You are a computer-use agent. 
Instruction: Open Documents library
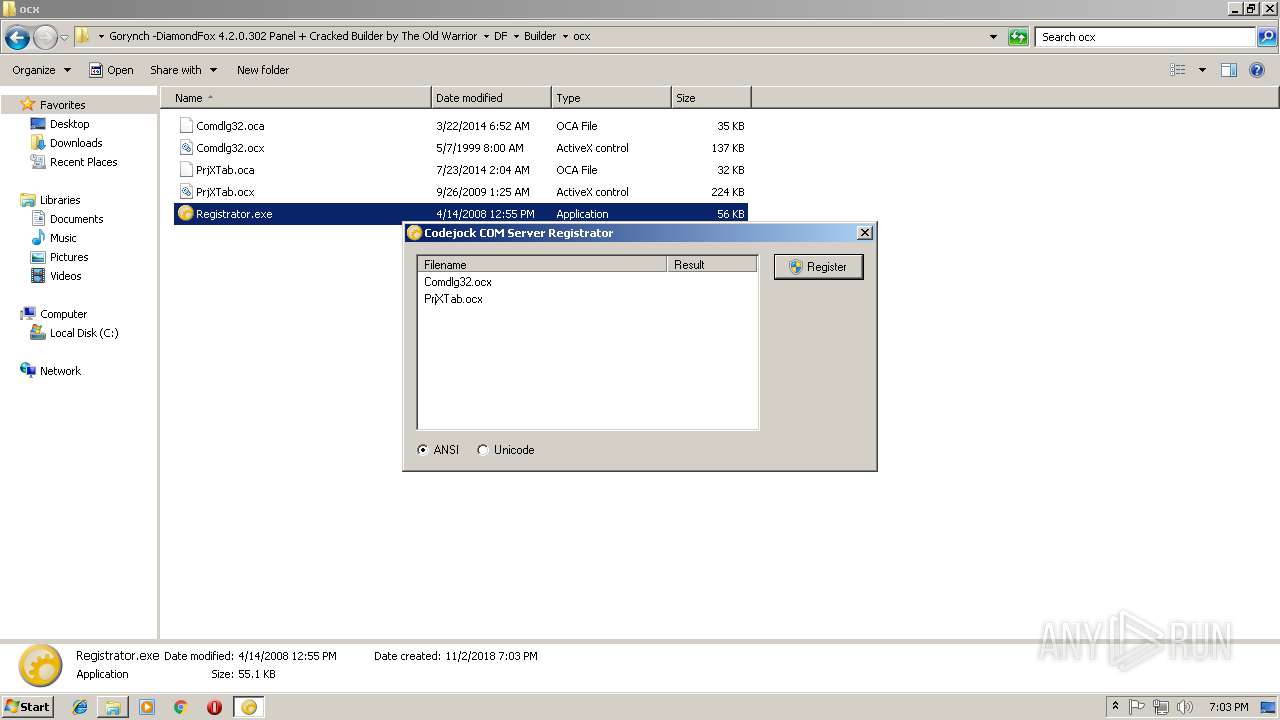click(x=76, y=219)
